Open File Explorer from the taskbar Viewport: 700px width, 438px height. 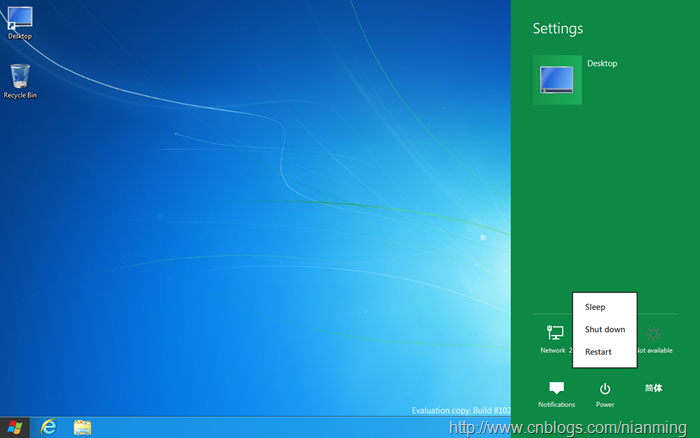(82, 428)
